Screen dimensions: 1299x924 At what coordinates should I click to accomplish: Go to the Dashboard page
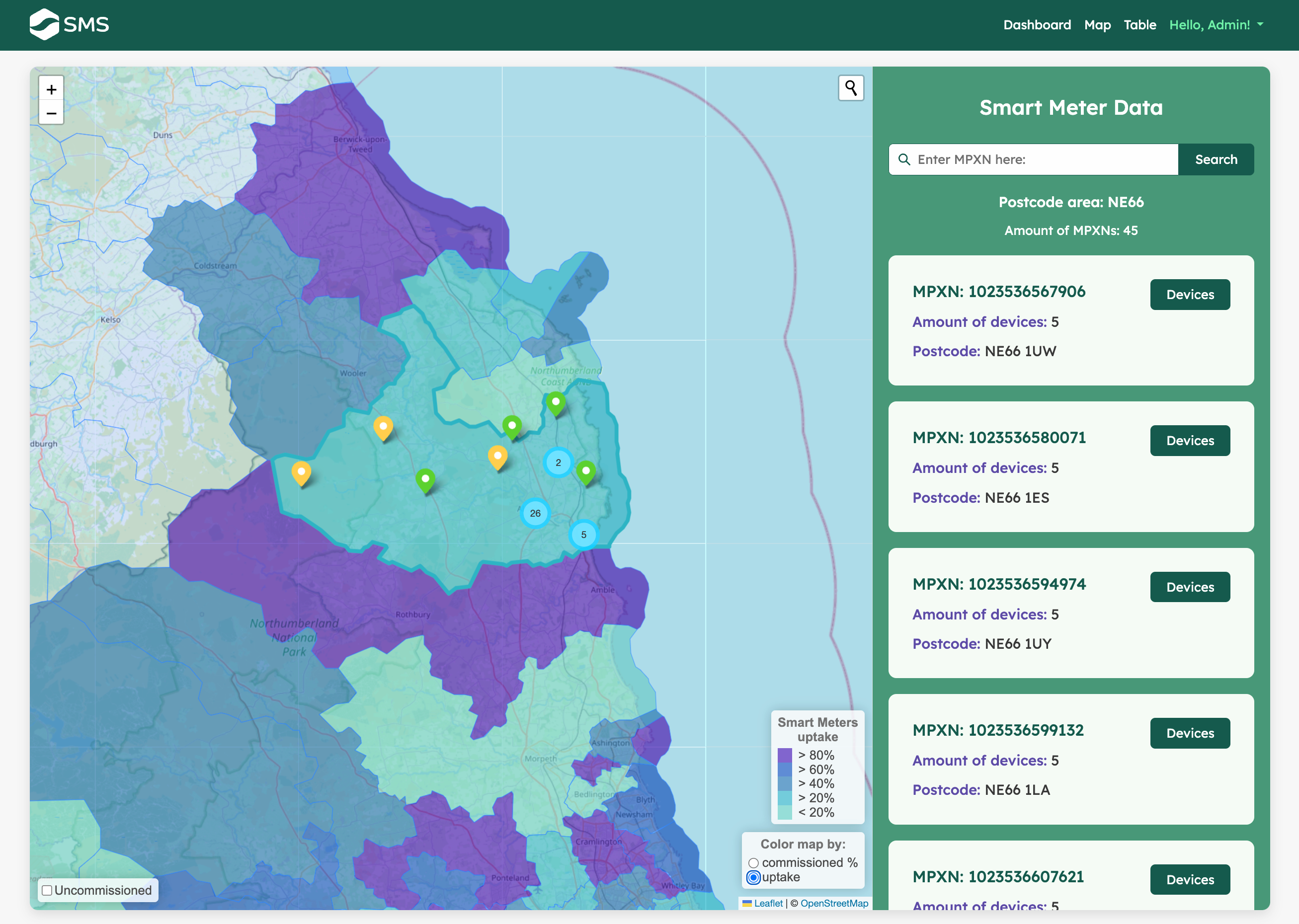pyautogui.click(x=1037, y=24)
